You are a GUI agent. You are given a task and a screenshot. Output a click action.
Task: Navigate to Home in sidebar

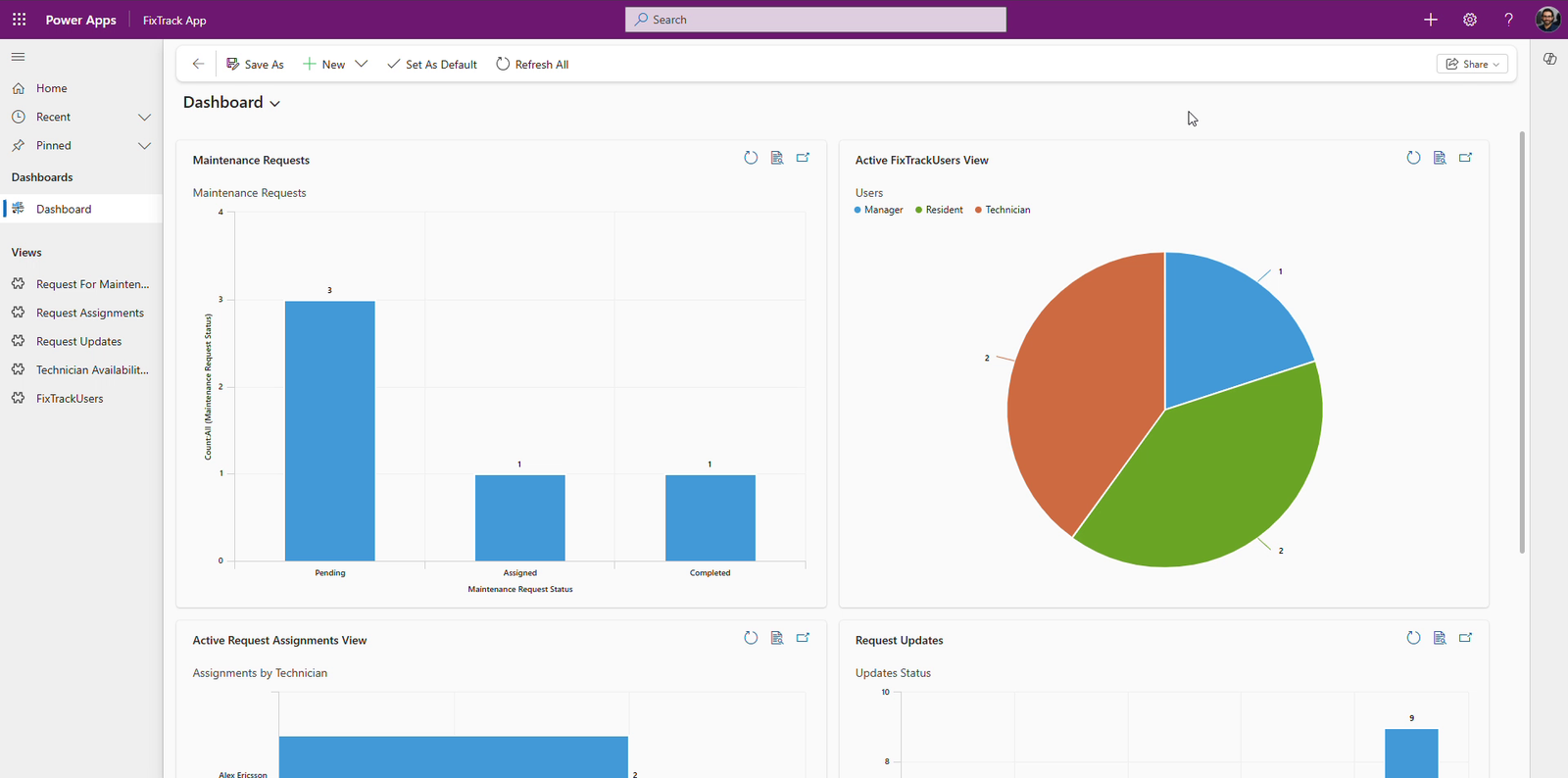tap(51, 88)
